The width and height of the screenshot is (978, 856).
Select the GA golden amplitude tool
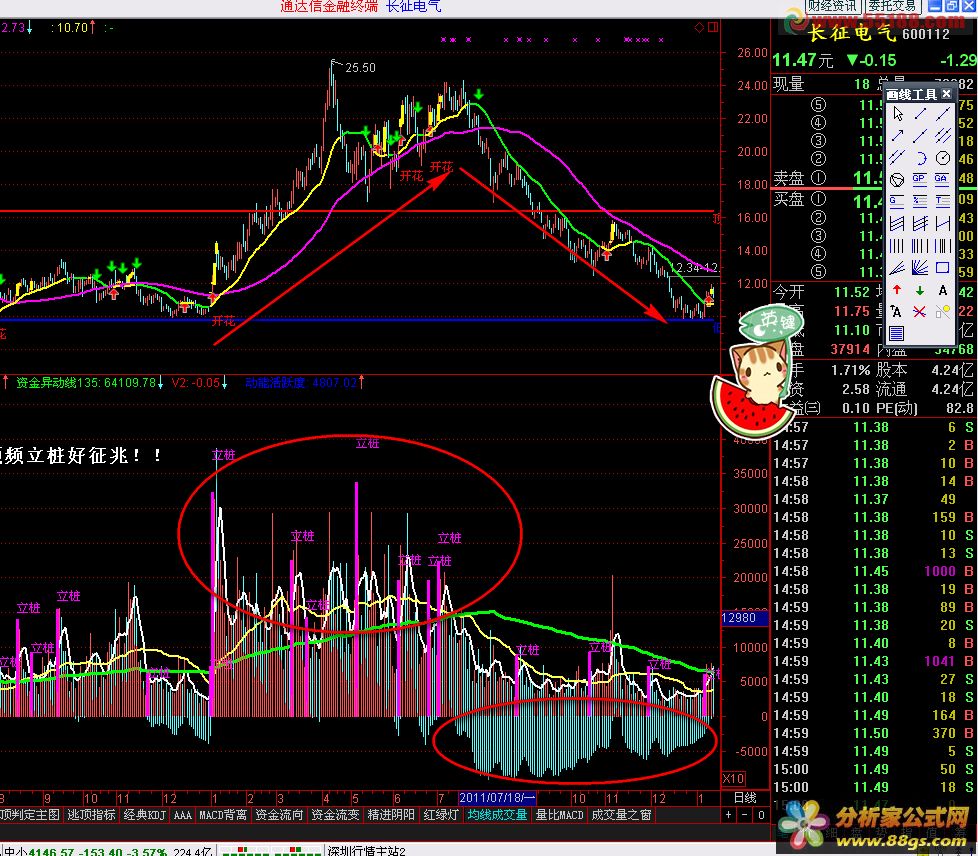943,179
